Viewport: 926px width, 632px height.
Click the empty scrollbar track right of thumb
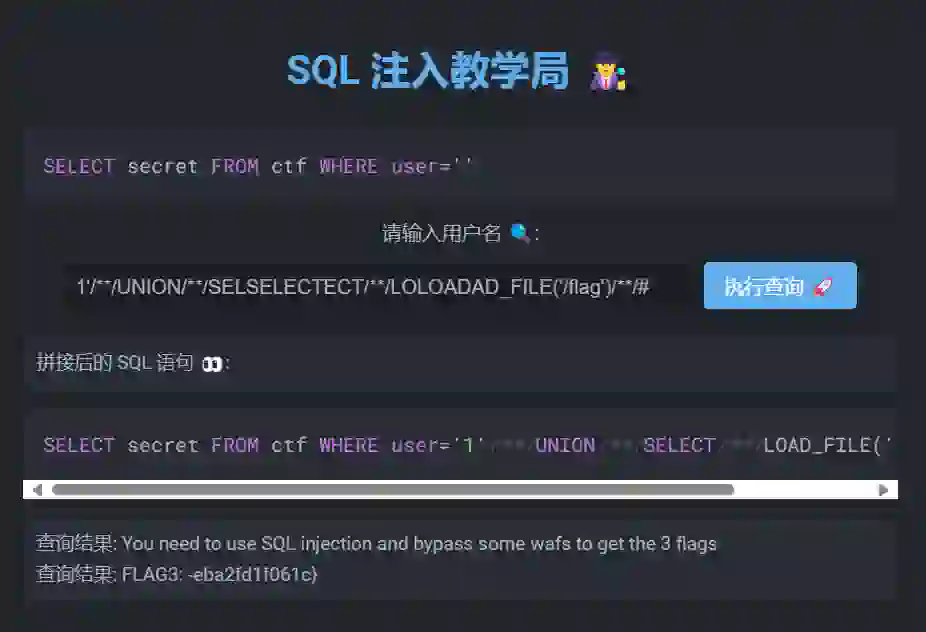[804, 490]
